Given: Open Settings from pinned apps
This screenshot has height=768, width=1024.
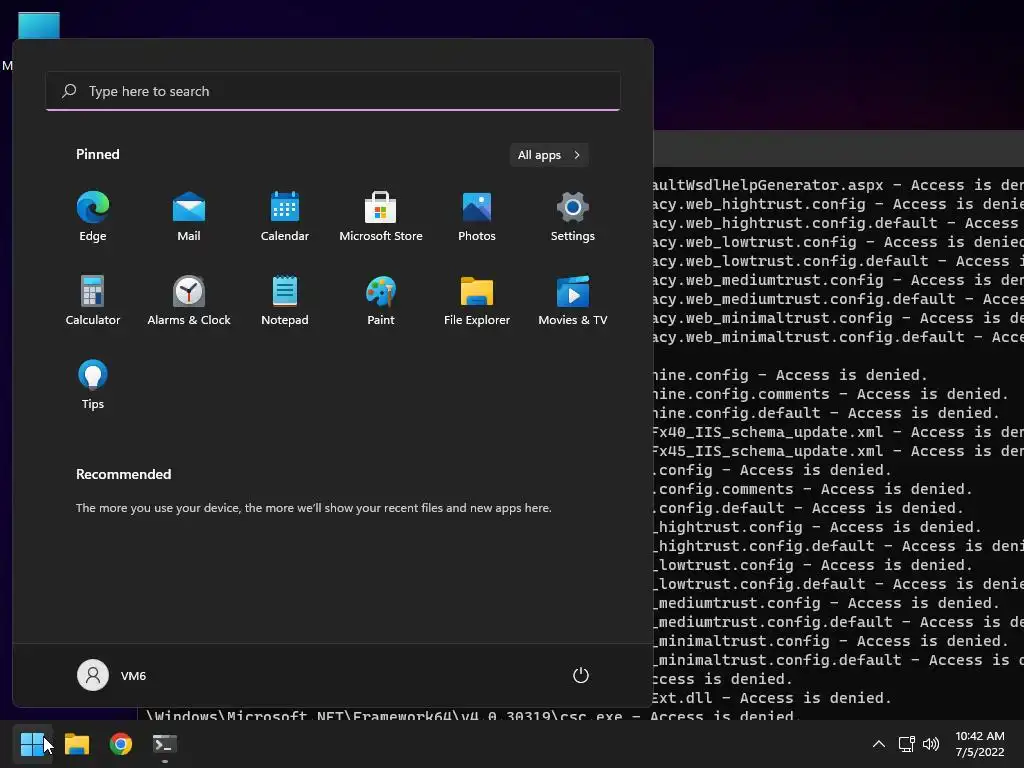Looking at the screenshot, I should [x=573, y=217].
